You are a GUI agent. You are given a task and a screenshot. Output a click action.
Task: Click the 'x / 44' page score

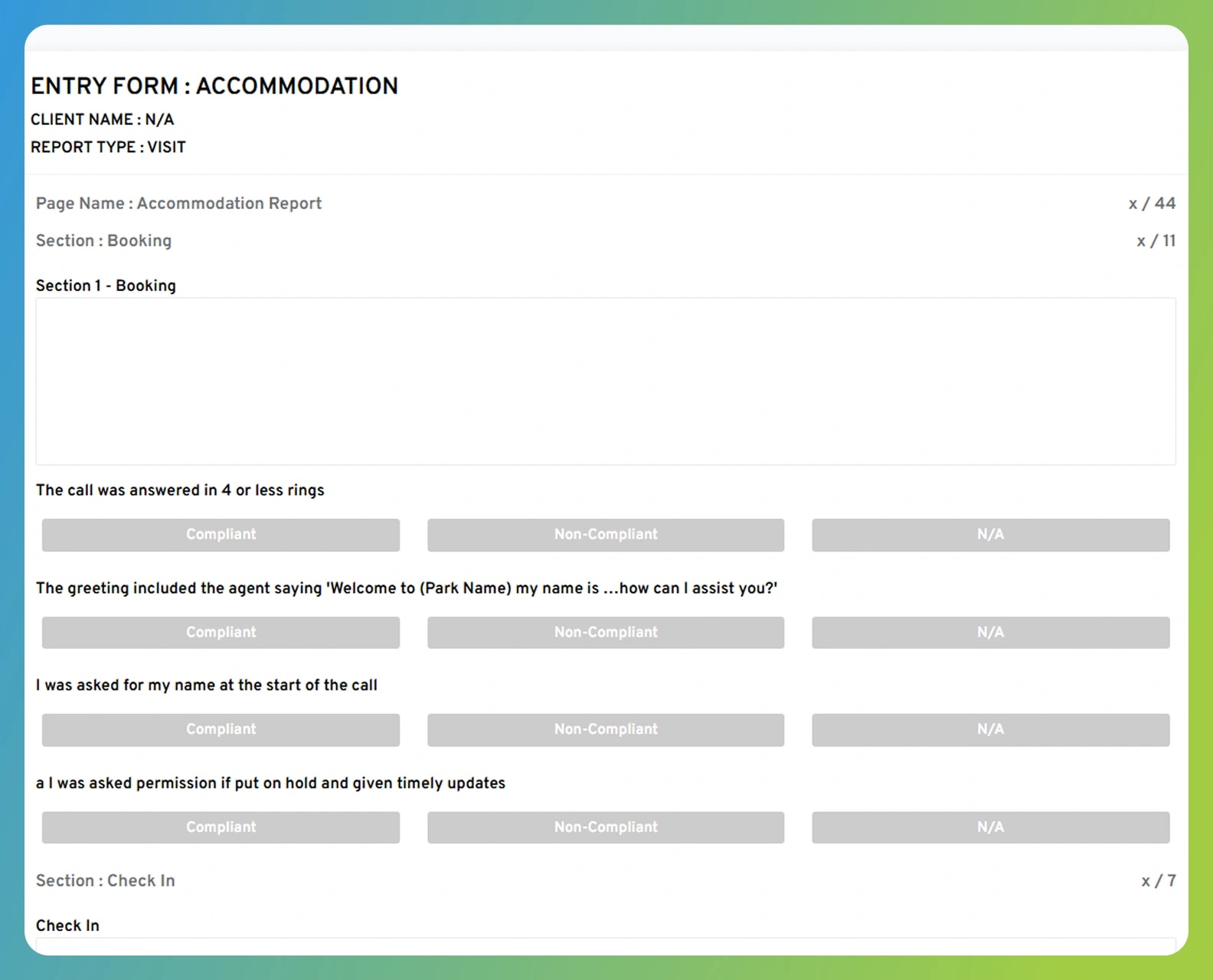(x=1152, y=204)
